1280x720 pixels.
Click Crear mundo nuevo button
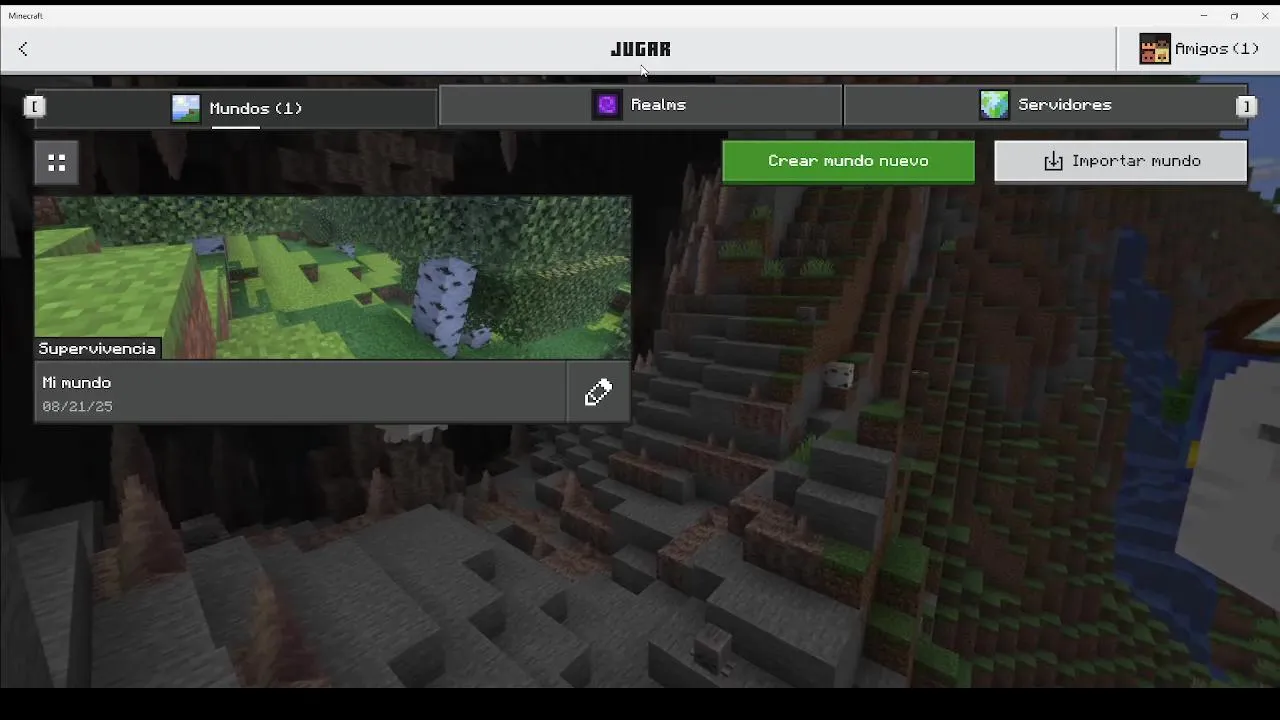pos(848,161)
